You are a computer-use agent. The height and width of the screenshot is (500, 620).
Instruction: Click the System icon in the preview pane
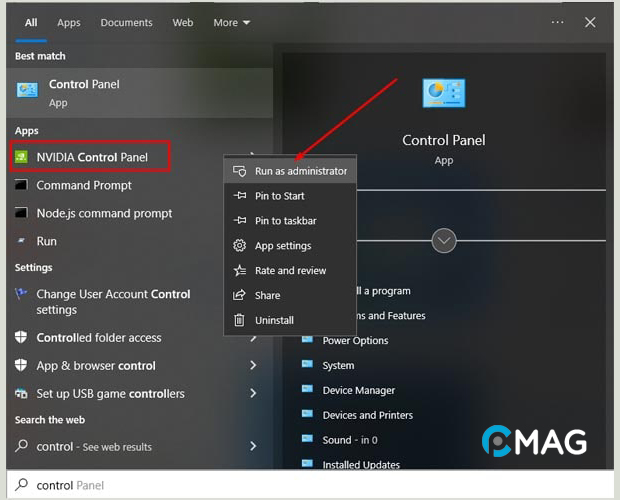pyautogui.click(x=307, y=364)
